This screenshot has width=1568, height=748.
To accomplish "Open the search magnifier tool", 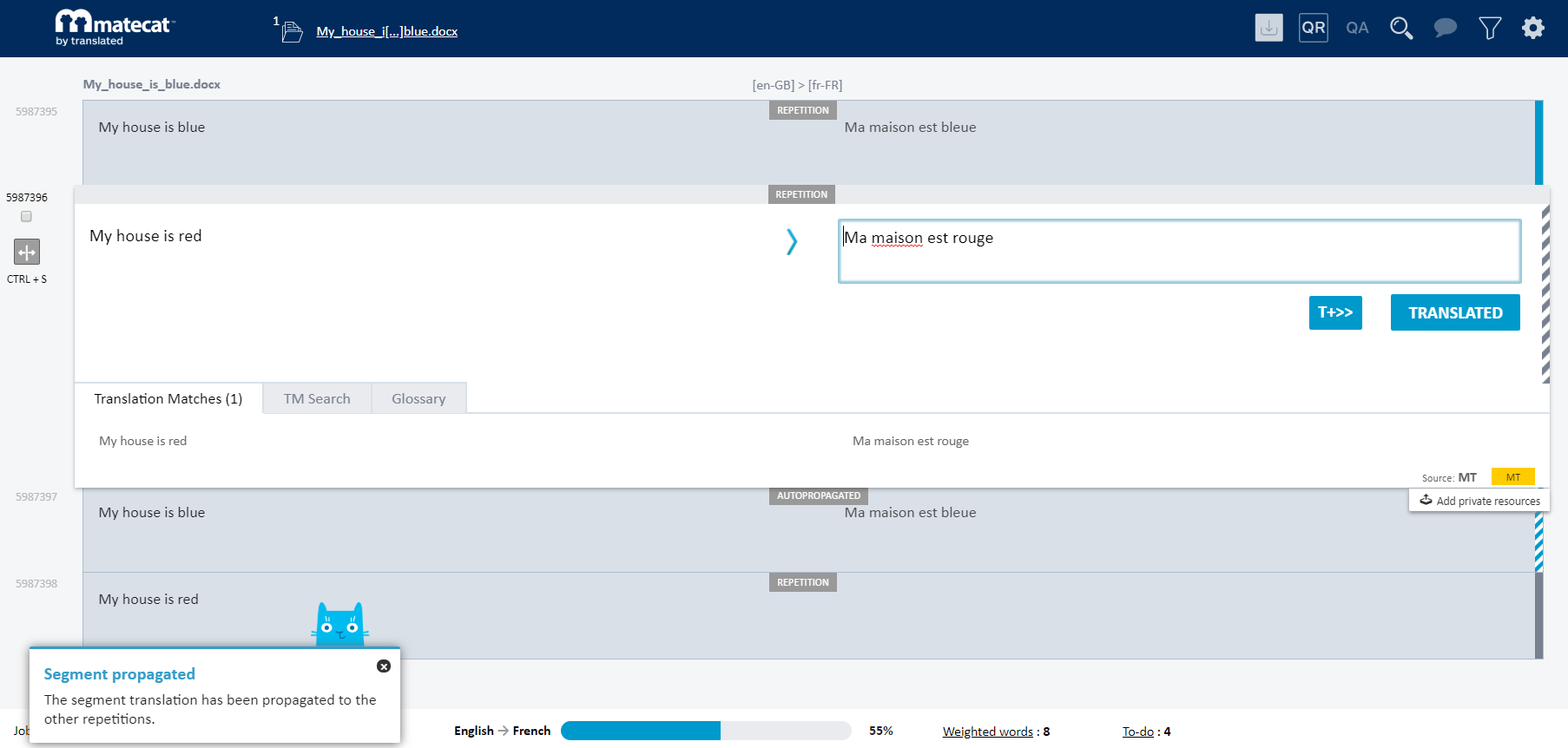I will point(1401,28).
